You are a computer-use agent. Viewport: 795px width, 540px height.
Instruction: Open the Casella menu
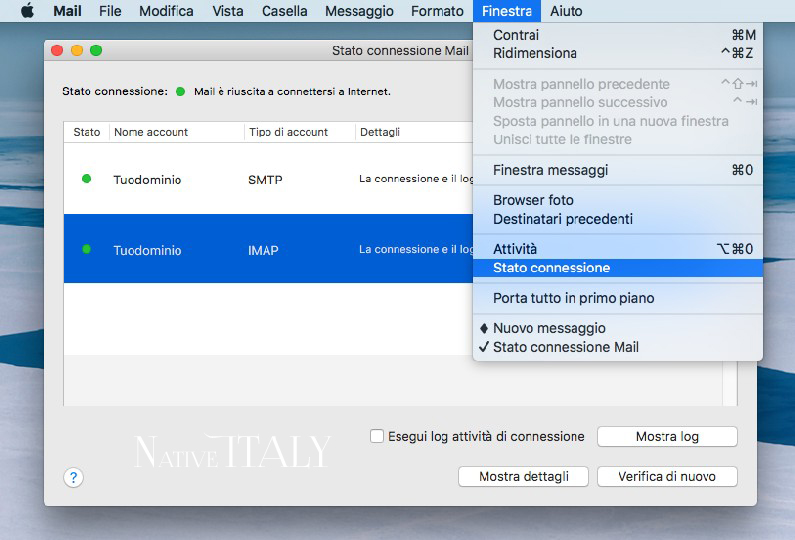(284, 11)
